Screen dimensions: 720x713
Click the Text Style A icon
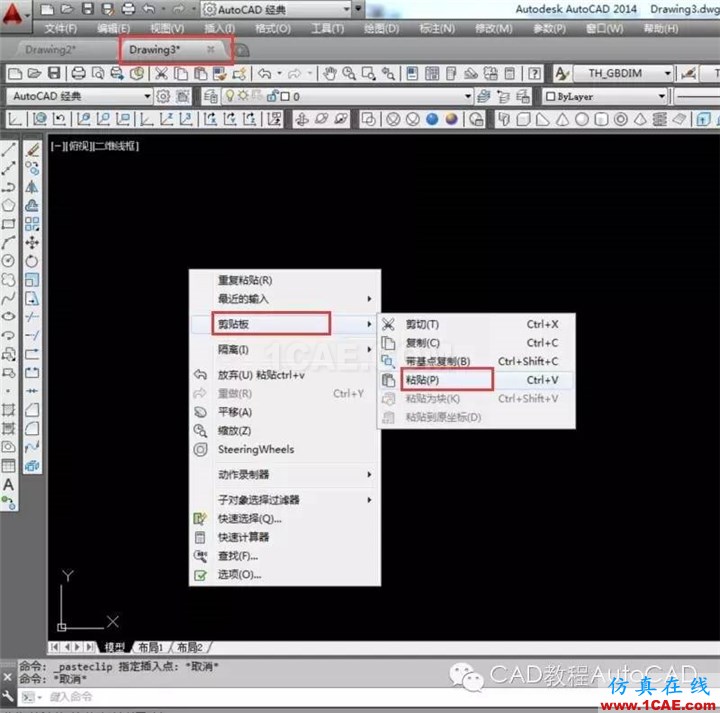coord(562,73)
